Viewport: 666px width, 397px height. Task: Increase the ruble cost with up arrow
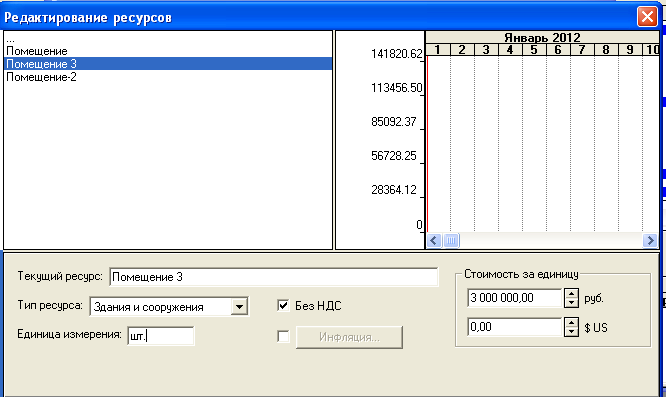(x=571, y=293)
